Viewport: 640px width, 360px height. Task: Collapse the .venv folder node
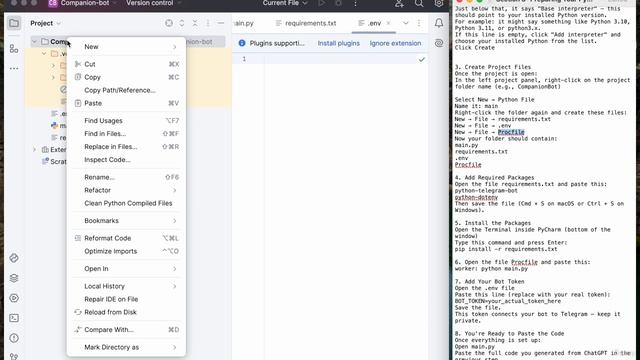pyautogui.click(x=44, y=54)
